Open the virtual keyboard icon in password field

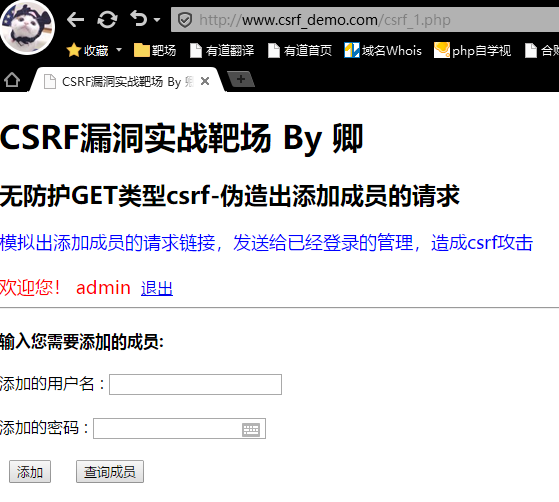251,429
